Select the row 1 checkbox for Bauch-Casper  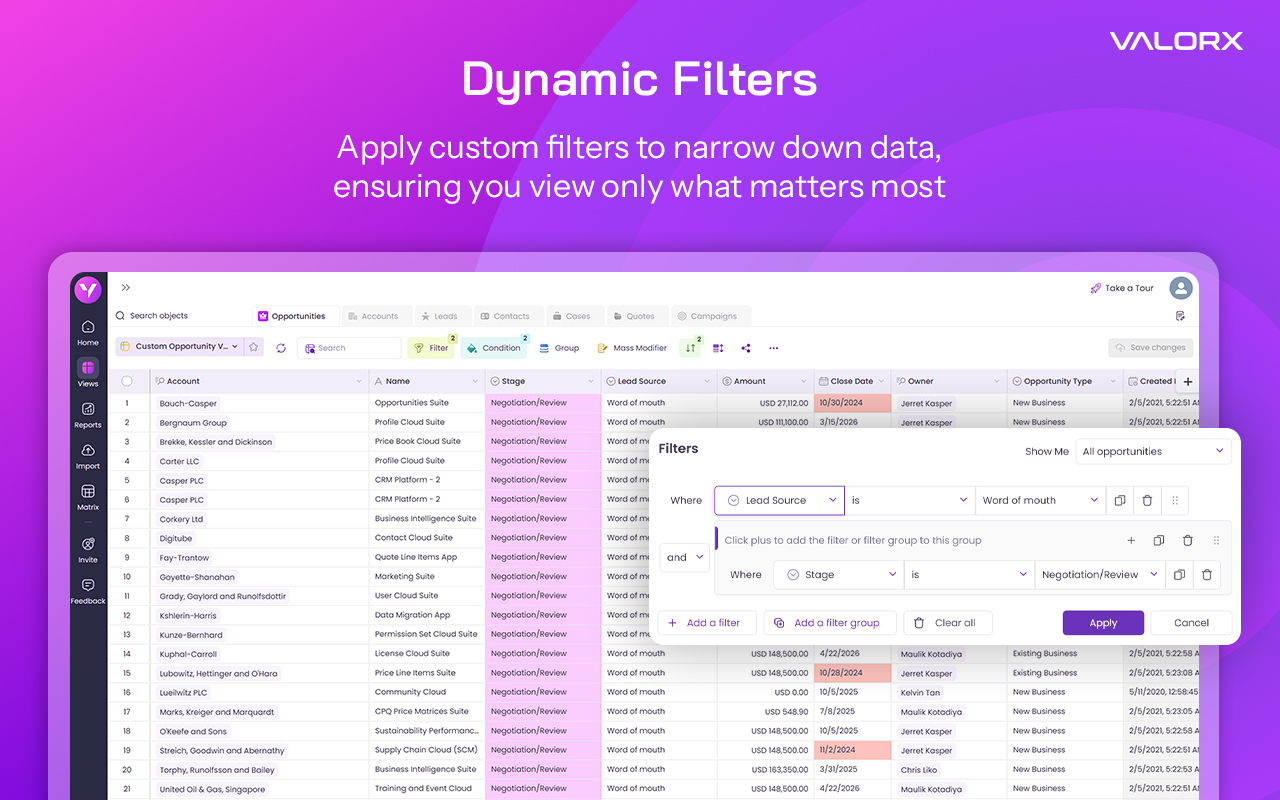128,403
